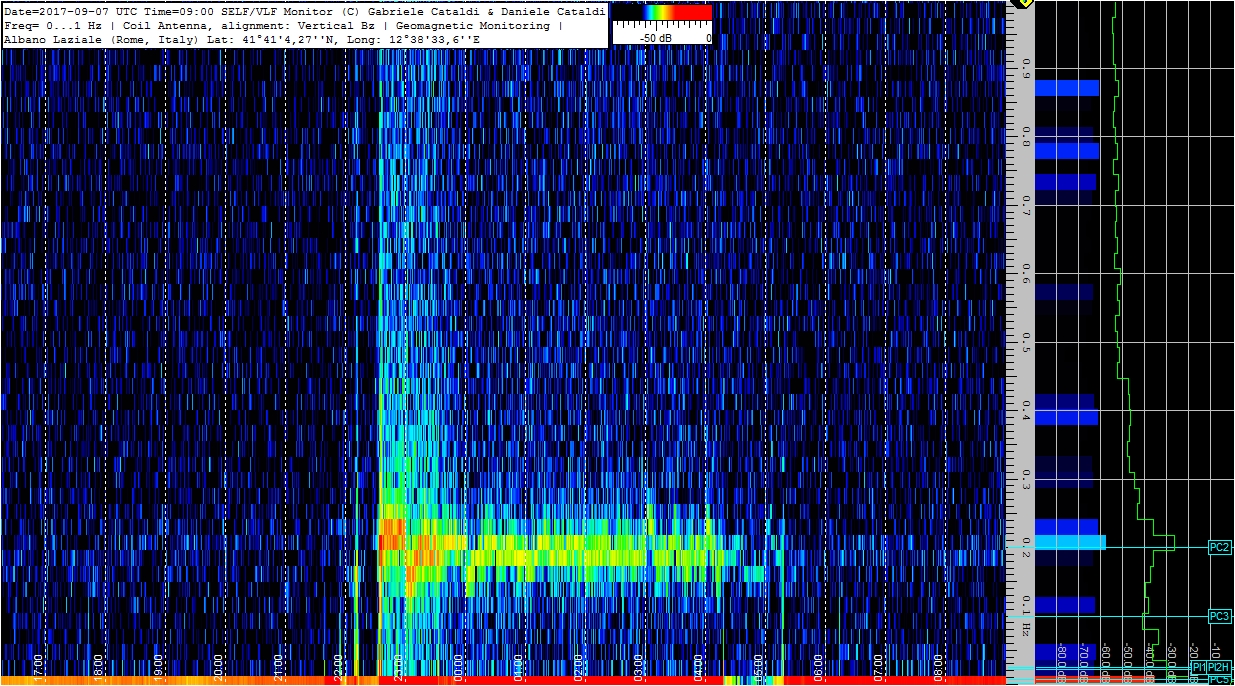Viewport: 1235px width, 686px height.
Task: Click the 04:00 time marker
Action: click(x=698, y=663)
